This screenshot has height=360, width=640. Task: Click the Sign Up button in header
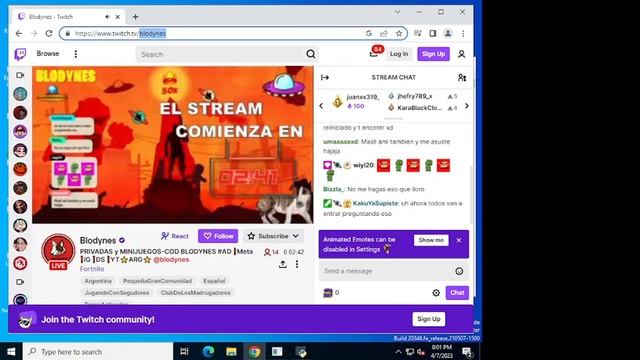pyautogui.click(x=433, y=54)
